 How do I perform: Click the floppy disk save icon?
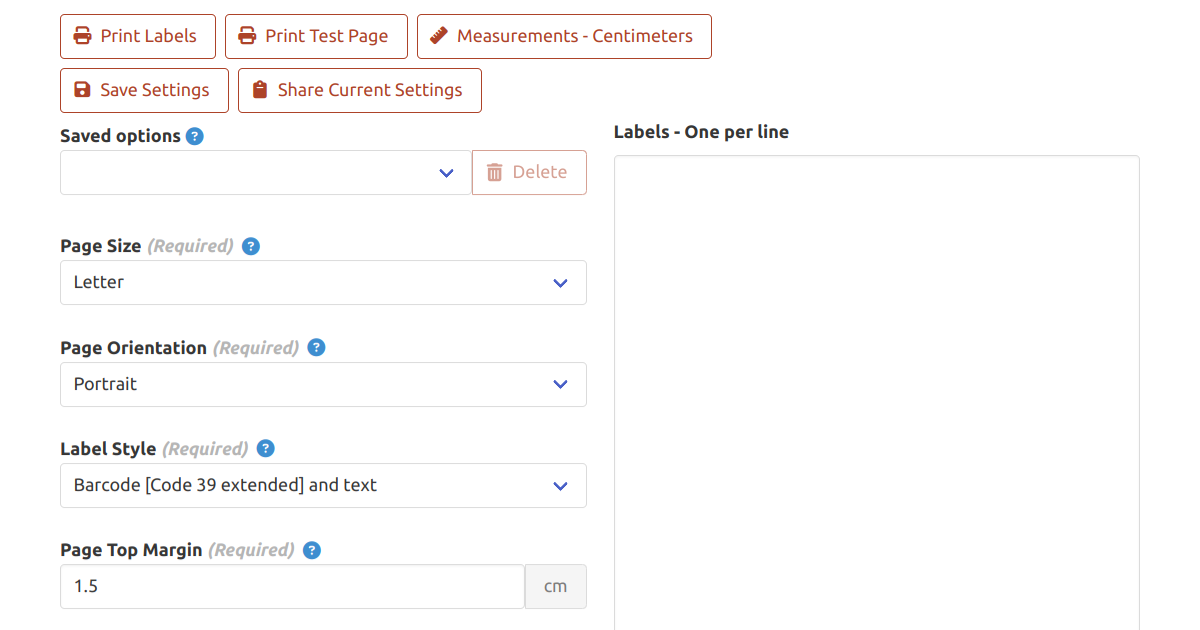click(x=83, y=90)
